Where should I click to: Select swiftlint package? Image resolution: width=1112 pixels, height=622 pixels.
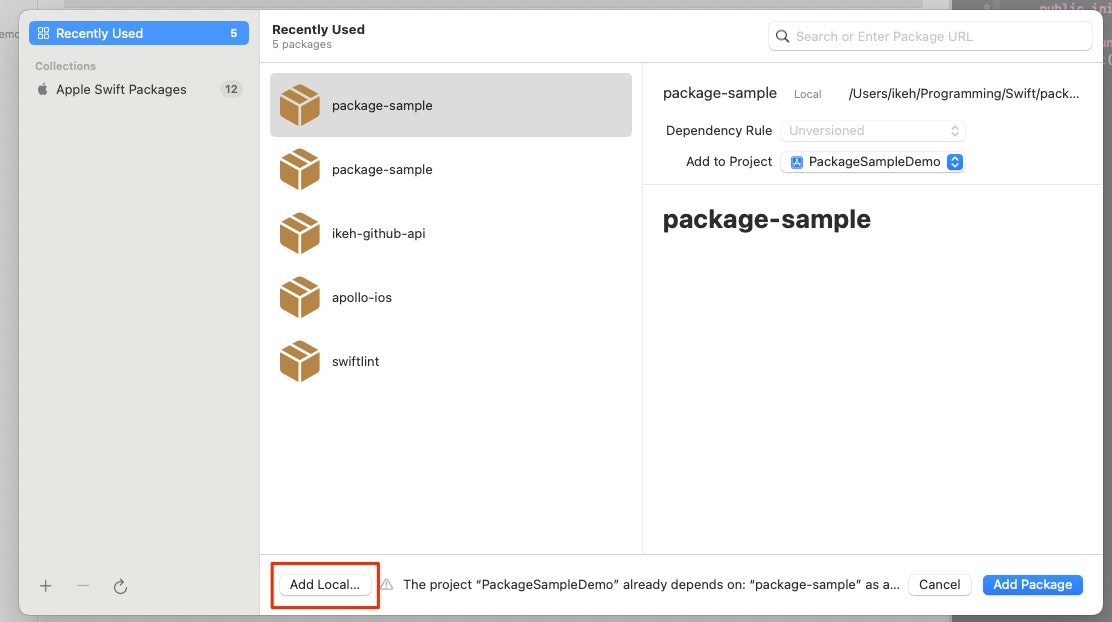pyautogui.click(x=451, y=361)
